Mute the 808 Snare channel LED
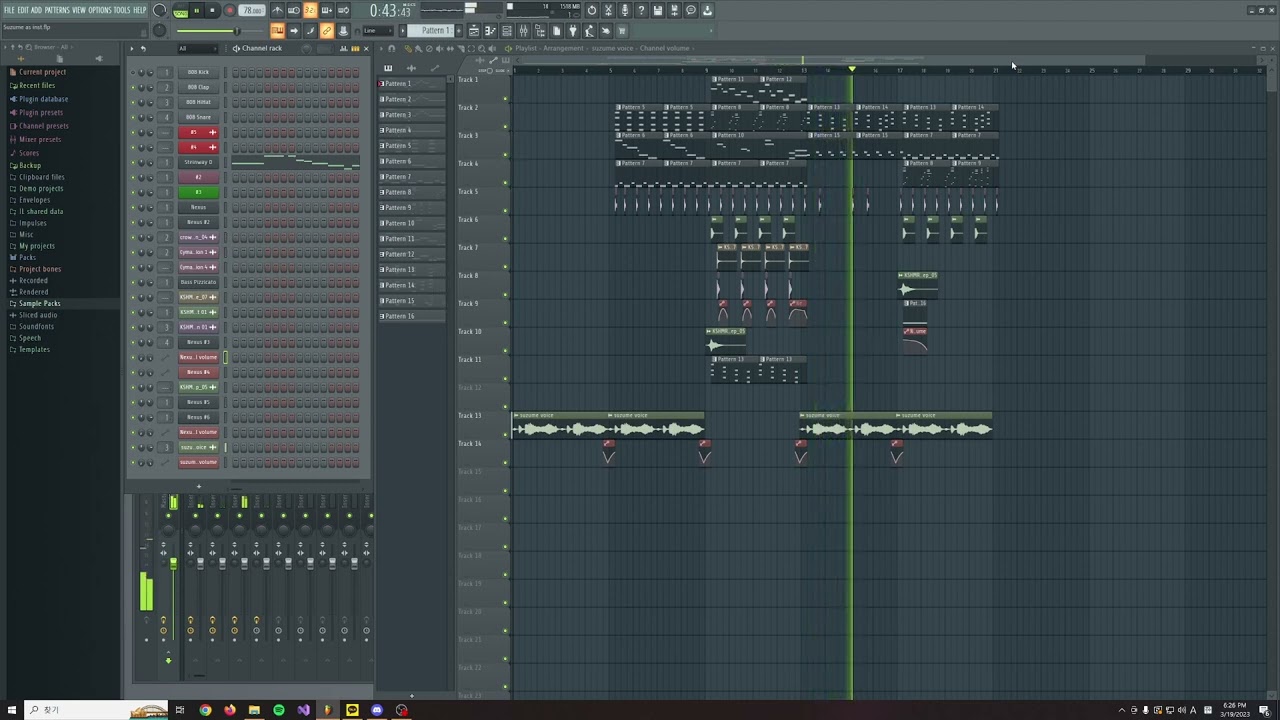Image resolution: width=1280 pixels, height=720 pixels. [x=133, y=117]
